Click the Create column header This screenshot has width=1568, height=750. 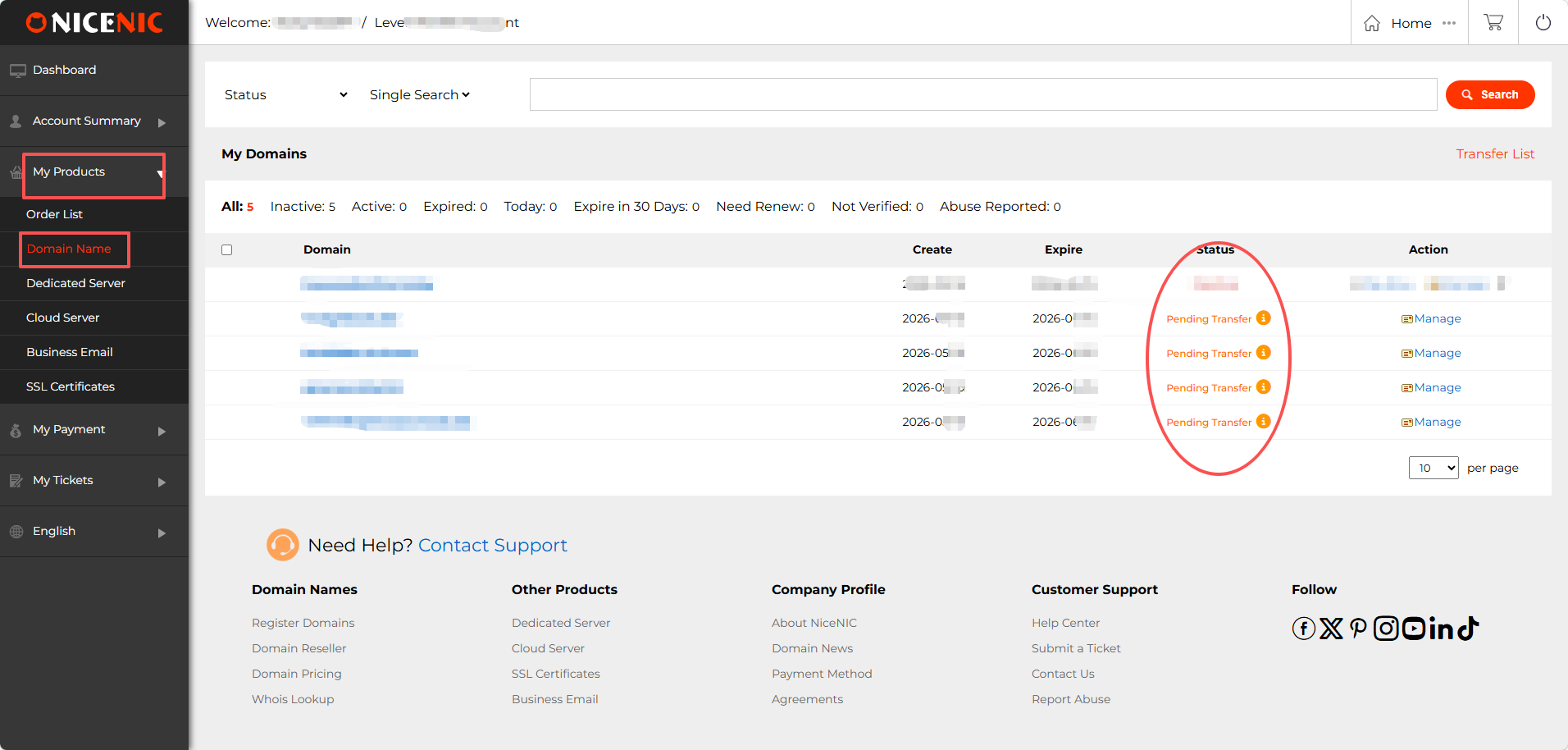click(x=932, y=249)
